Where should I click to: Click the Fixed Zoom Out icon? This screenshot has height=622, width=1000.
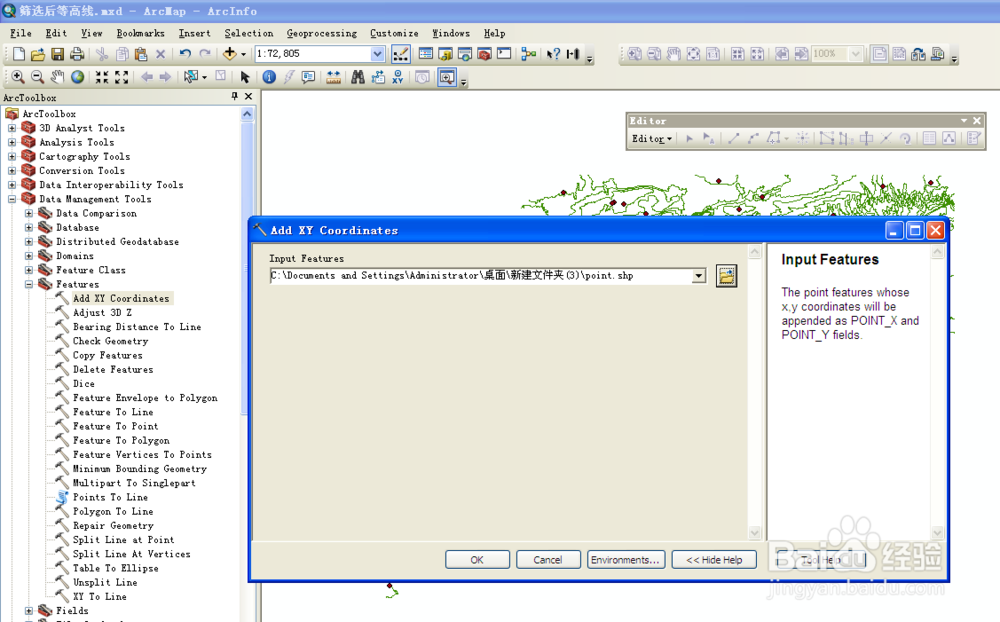(121, 77)
